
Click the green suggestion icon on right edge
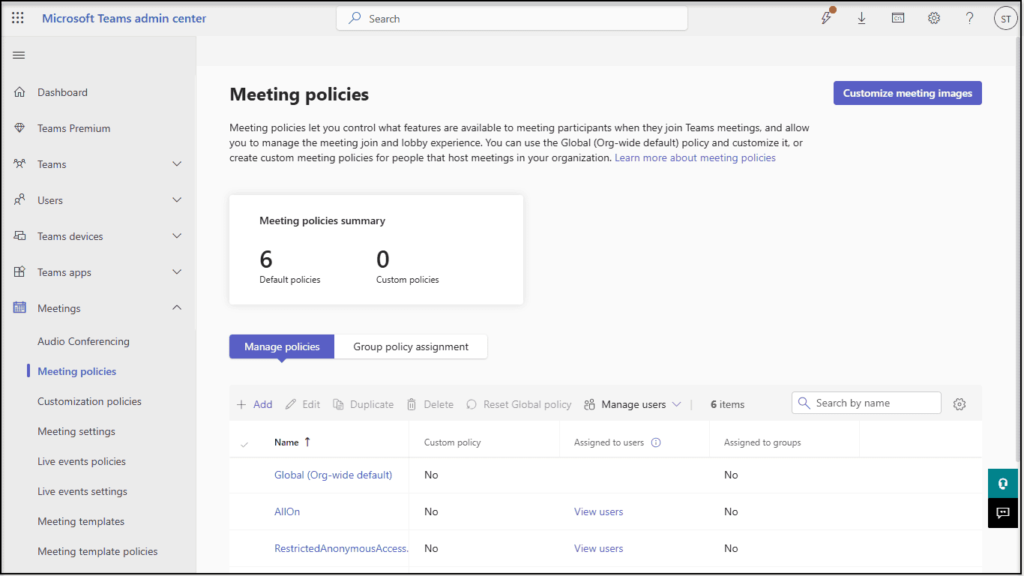pos(1002,483)
